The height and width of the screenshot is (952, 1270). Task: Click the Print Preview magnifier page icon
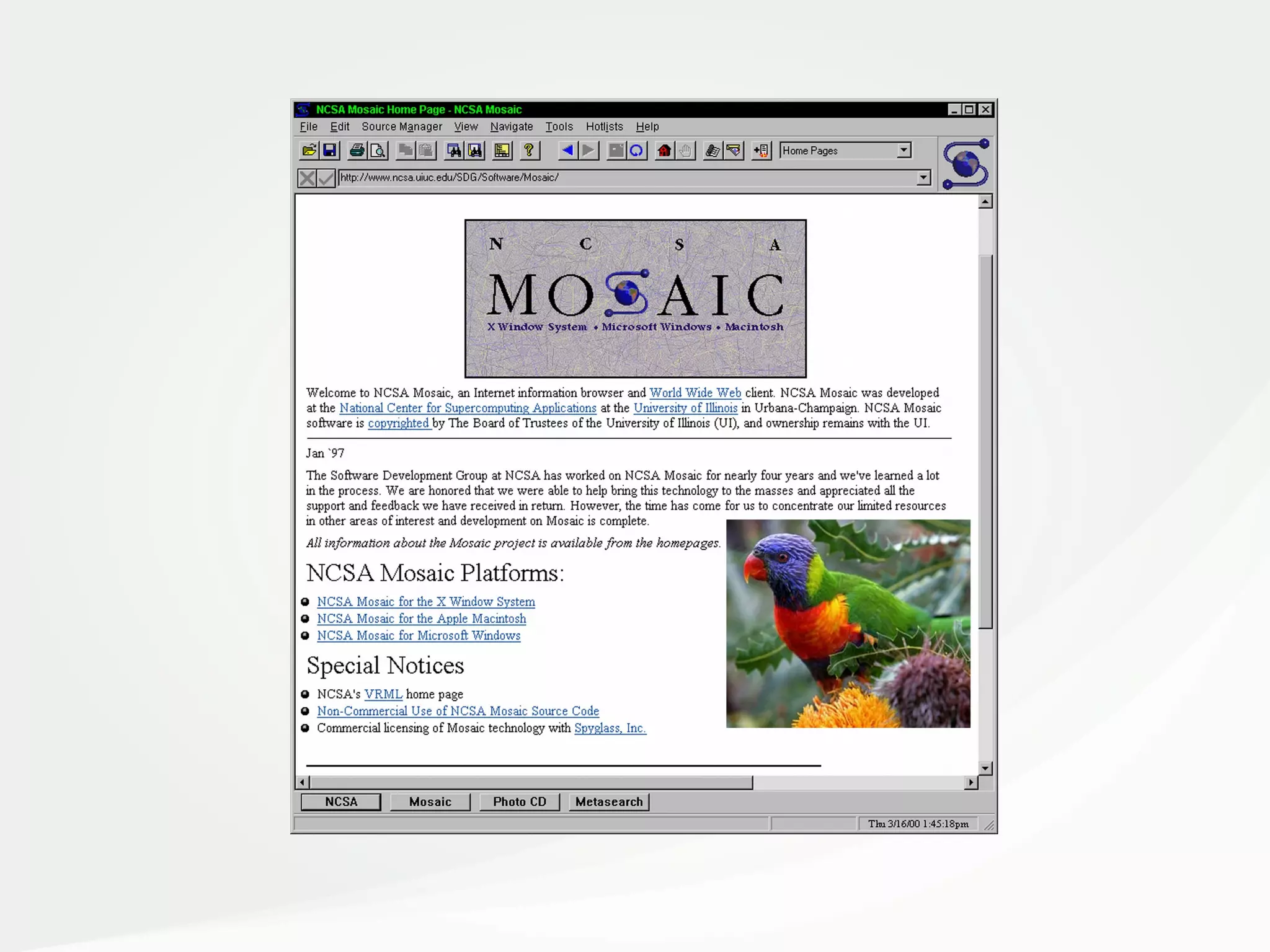(378, 151)
